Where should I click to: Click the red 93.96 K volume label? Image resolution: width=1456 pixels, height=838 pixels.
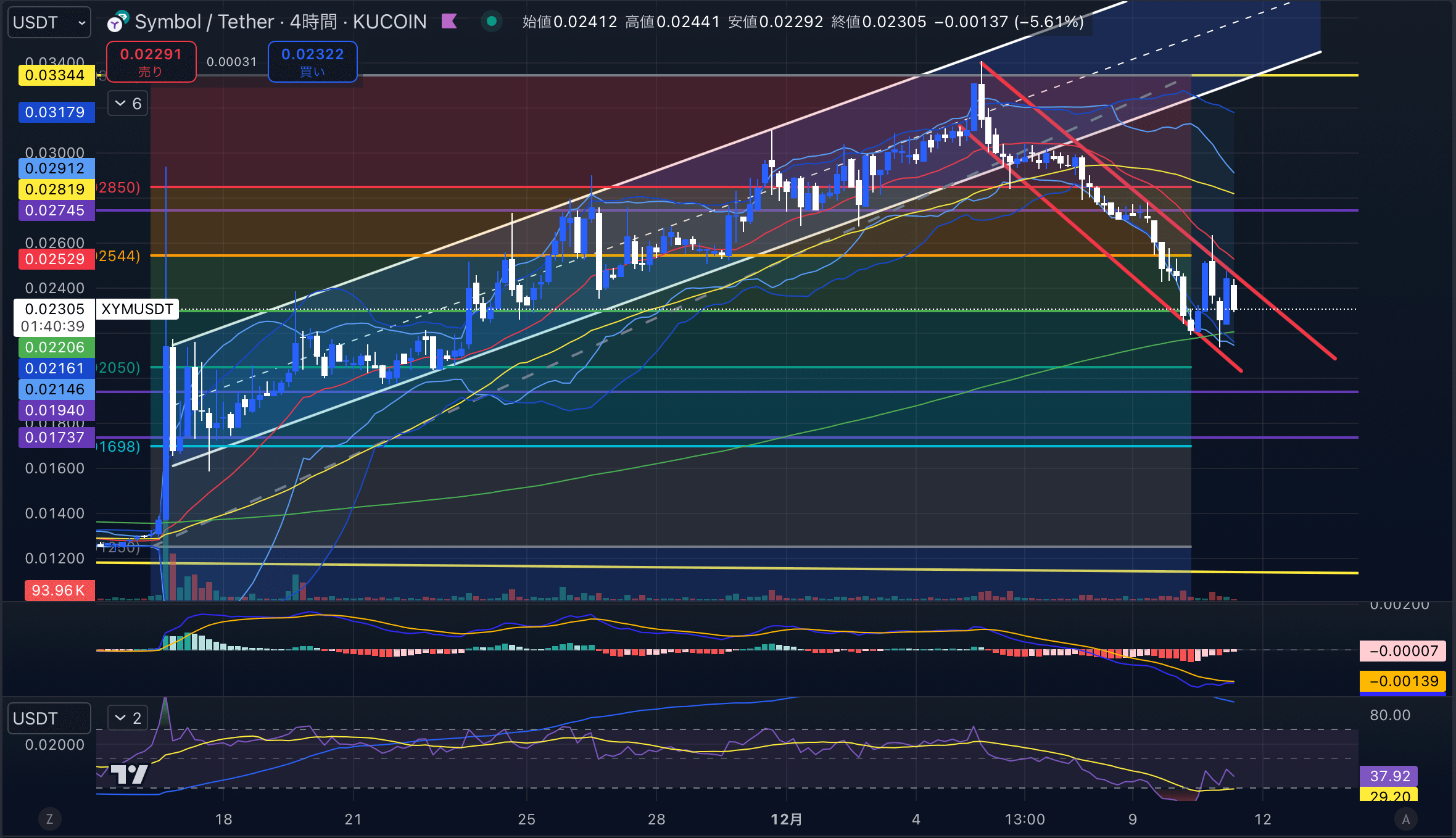[59, 591]
